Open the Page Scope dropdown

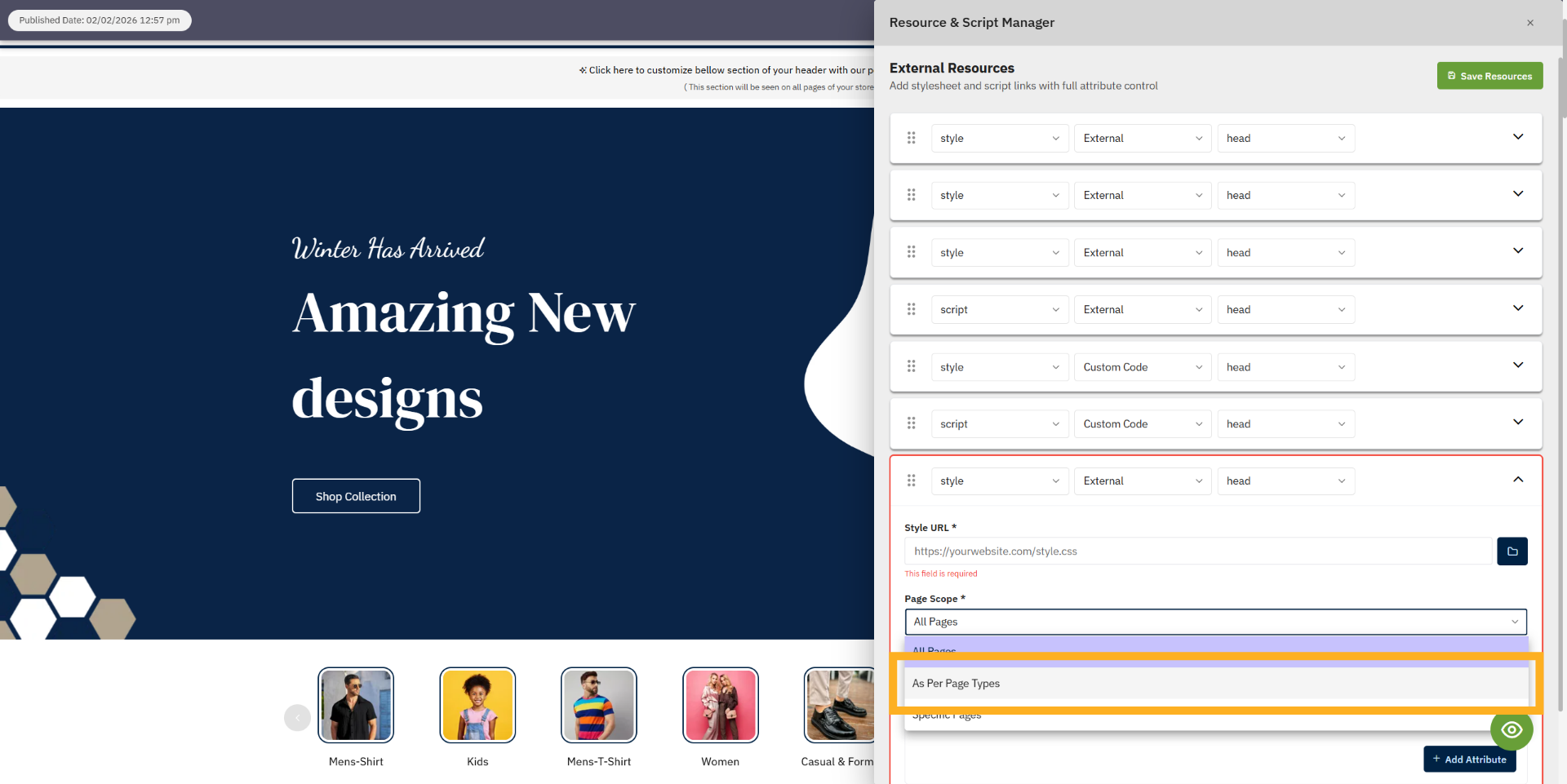1216,622
